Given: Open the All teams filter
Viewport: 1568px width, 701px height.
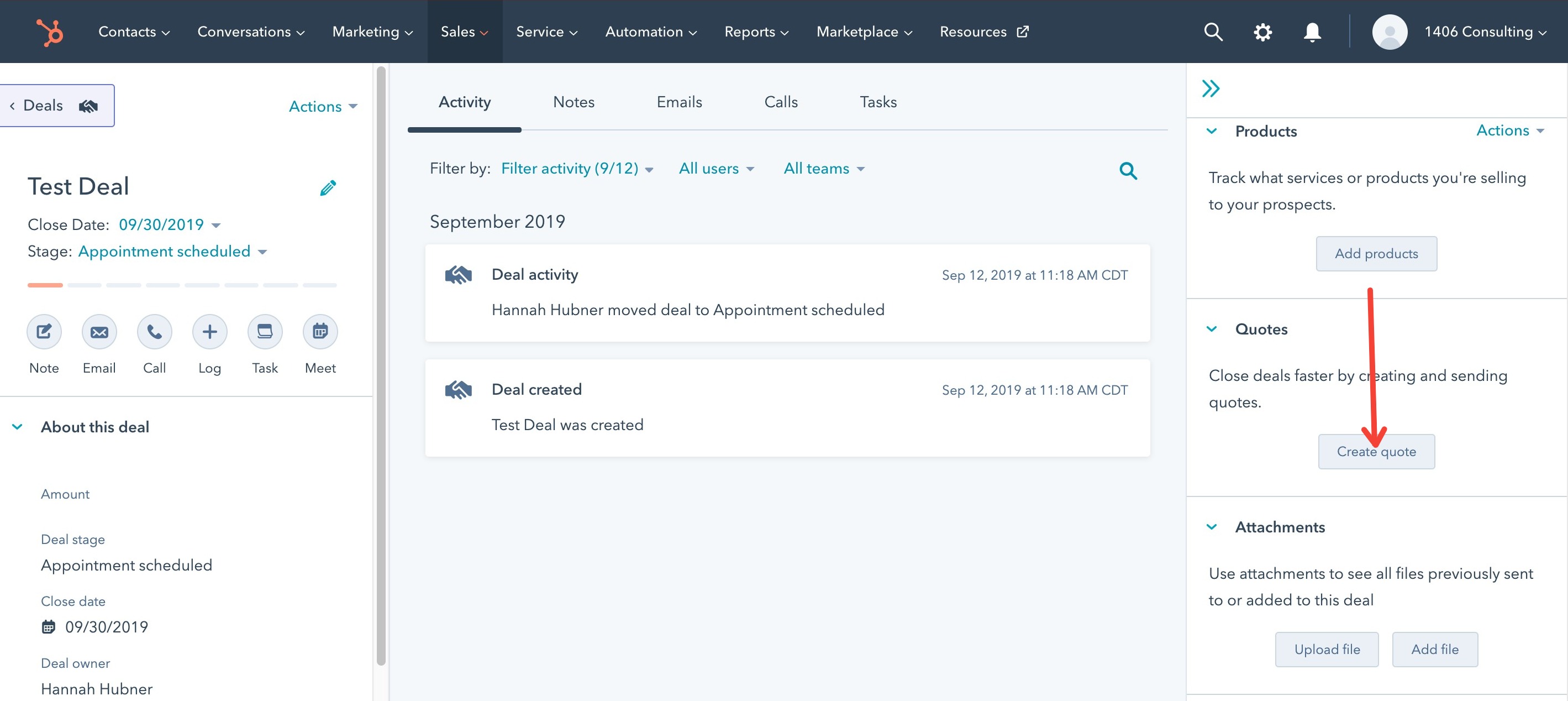Looking at the screenshot, I should [824, 169].
